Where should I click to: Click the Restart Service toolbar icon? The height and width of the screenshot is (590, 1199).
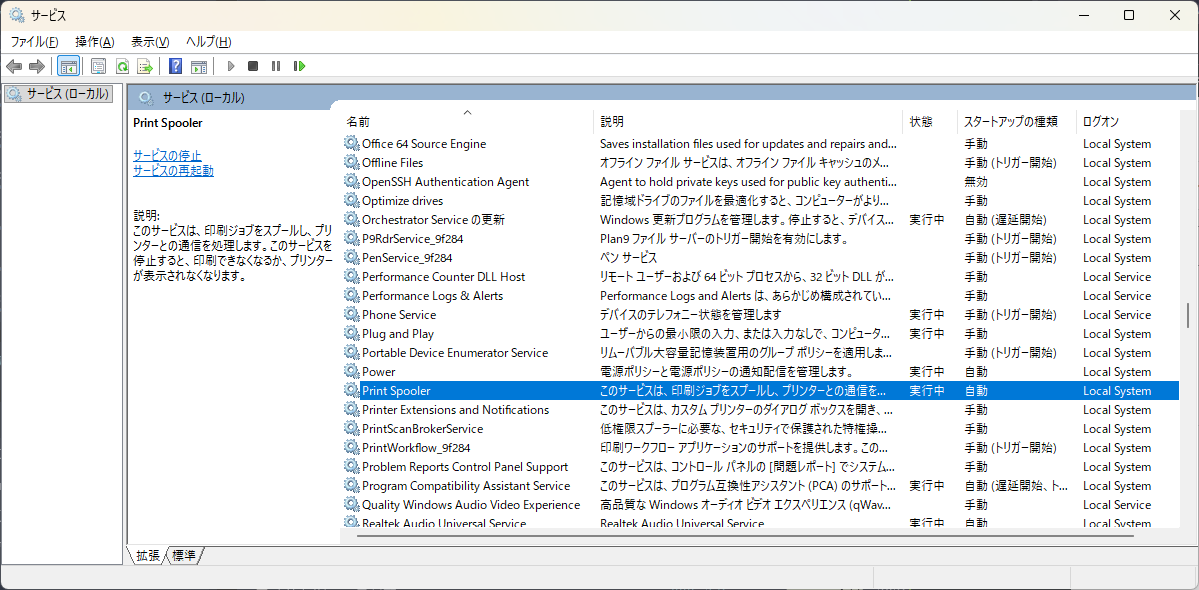299,66
